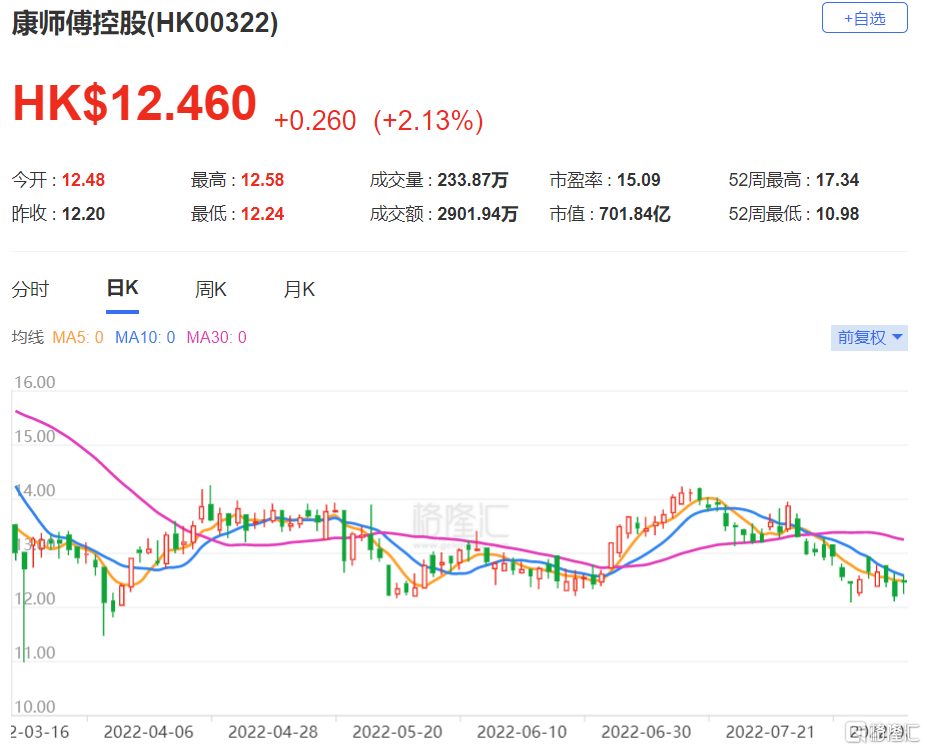The image size is (927, 750).
Task: Click the 10.00 price axis label
Action: click(x=35, y=707)
